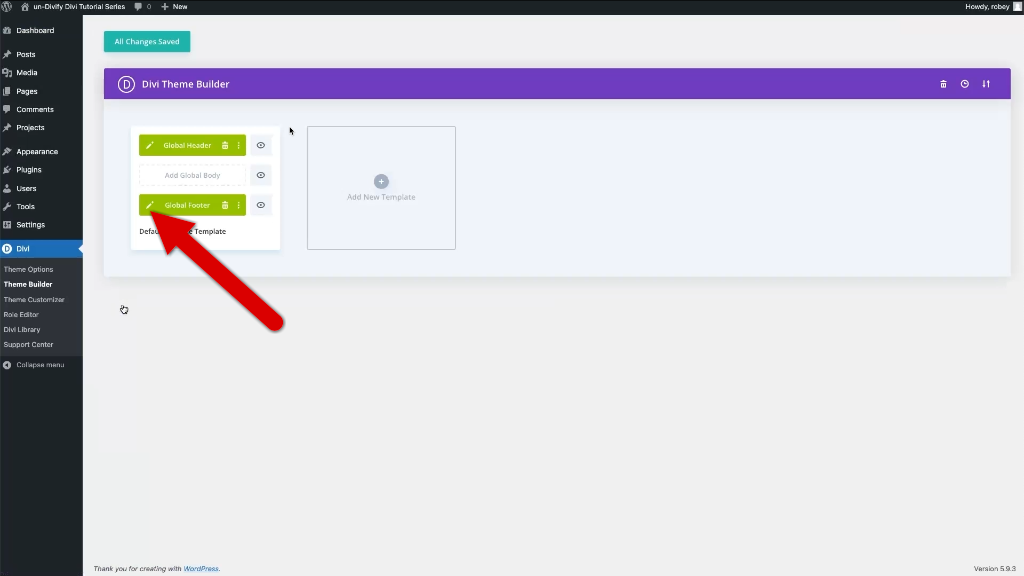Screen dimensions: 1024x576
Task: Open Divi Library submenu item
Action: tap(22, 330)
